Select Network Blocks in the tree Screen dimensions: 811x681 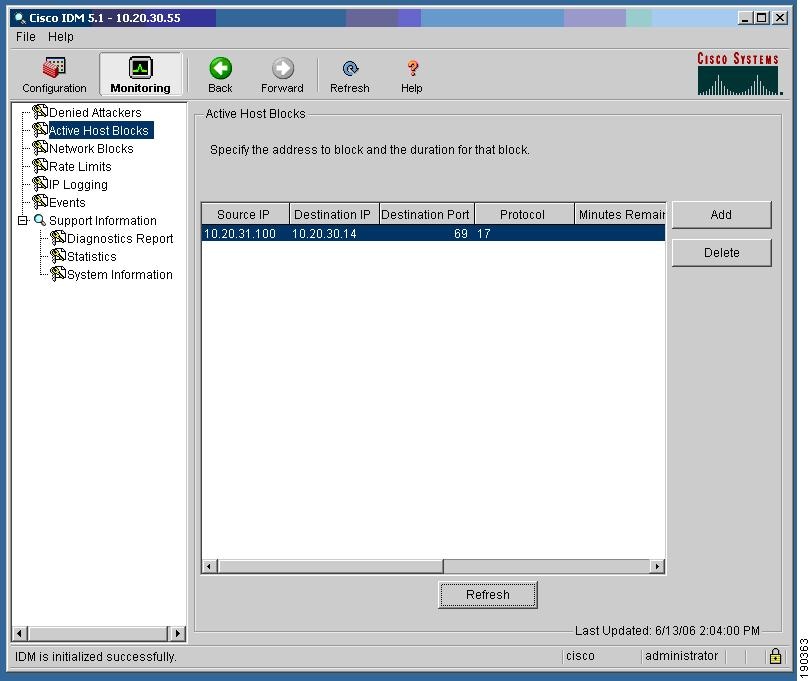click(91, 148)
